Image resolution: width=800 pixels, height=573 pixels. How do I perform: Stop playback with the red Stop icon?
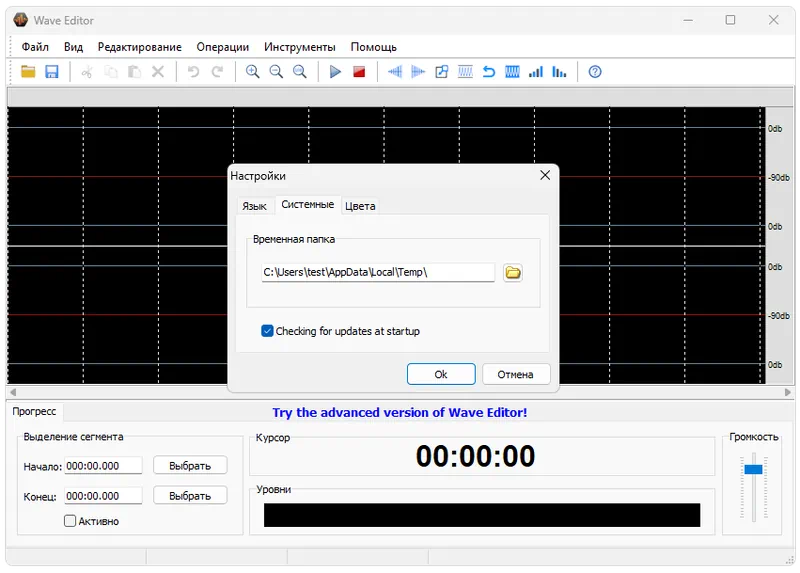pyautogui.click(x=359, y=72)
